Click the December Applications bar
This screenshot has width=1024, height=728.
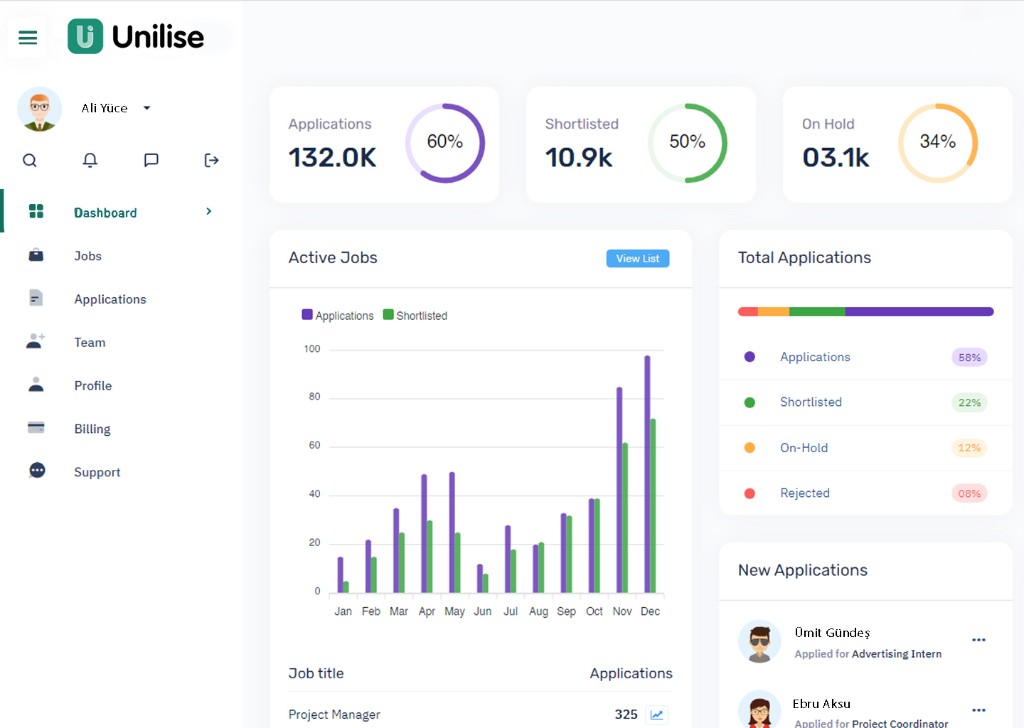pos(647,474)
